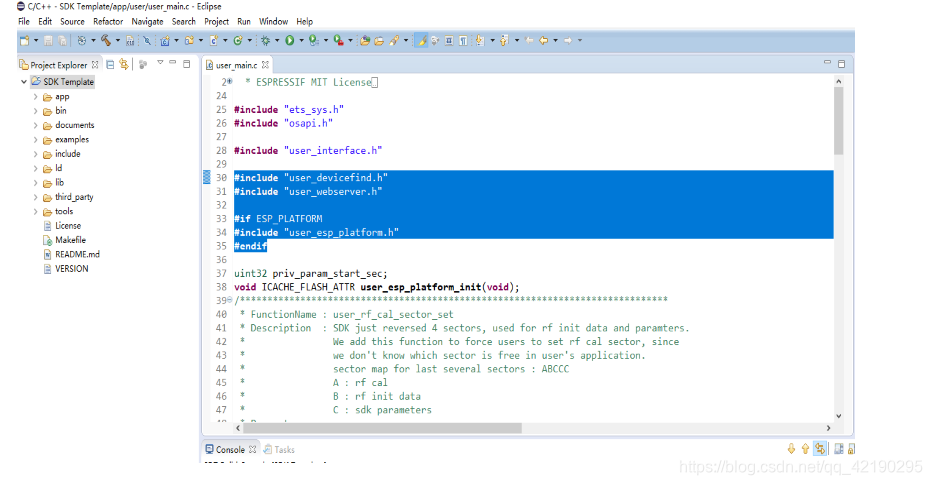Toggle the highlighted Console arrows button

coord(820,449)
